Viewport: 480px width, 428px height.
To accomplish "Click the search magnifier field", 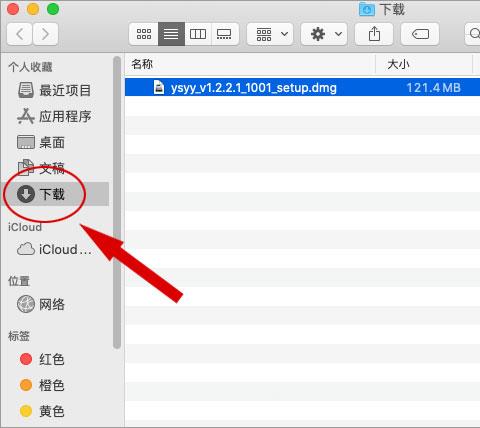I will coord(473,34).
